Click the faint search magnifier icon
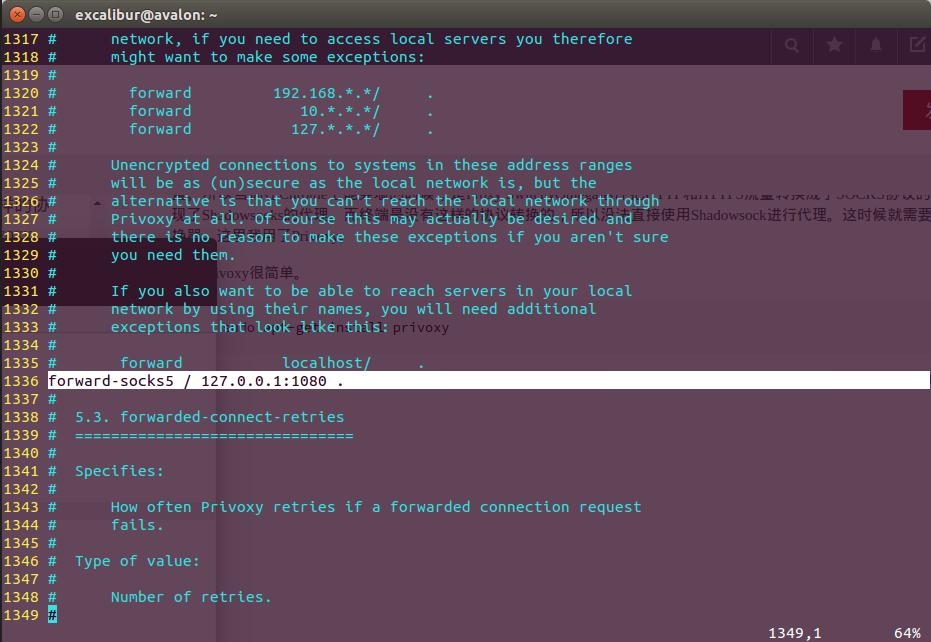Viewport: 931px width, 642px height. coord(792,45)
